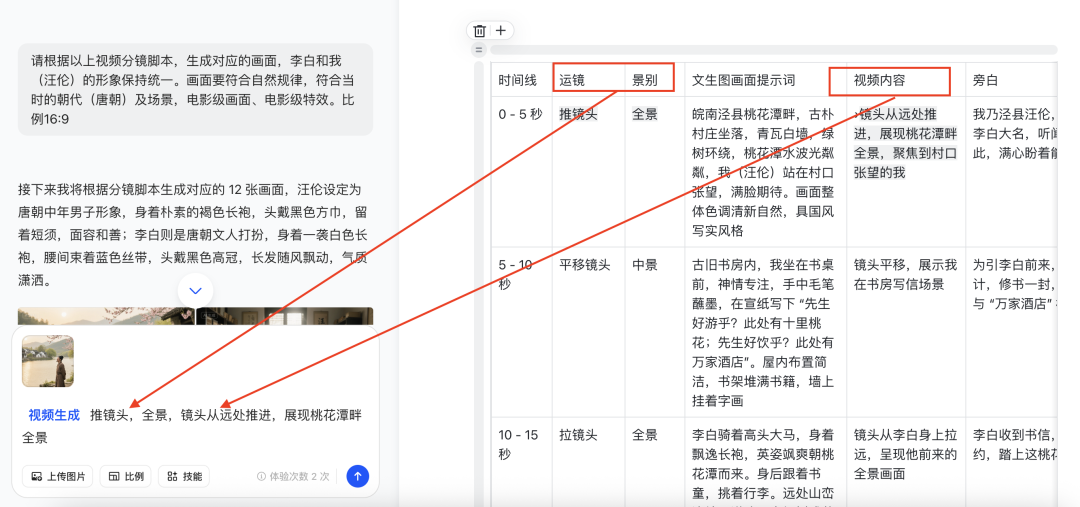Click the 0 - 5 秒 timeline cell

click(521, 172)
